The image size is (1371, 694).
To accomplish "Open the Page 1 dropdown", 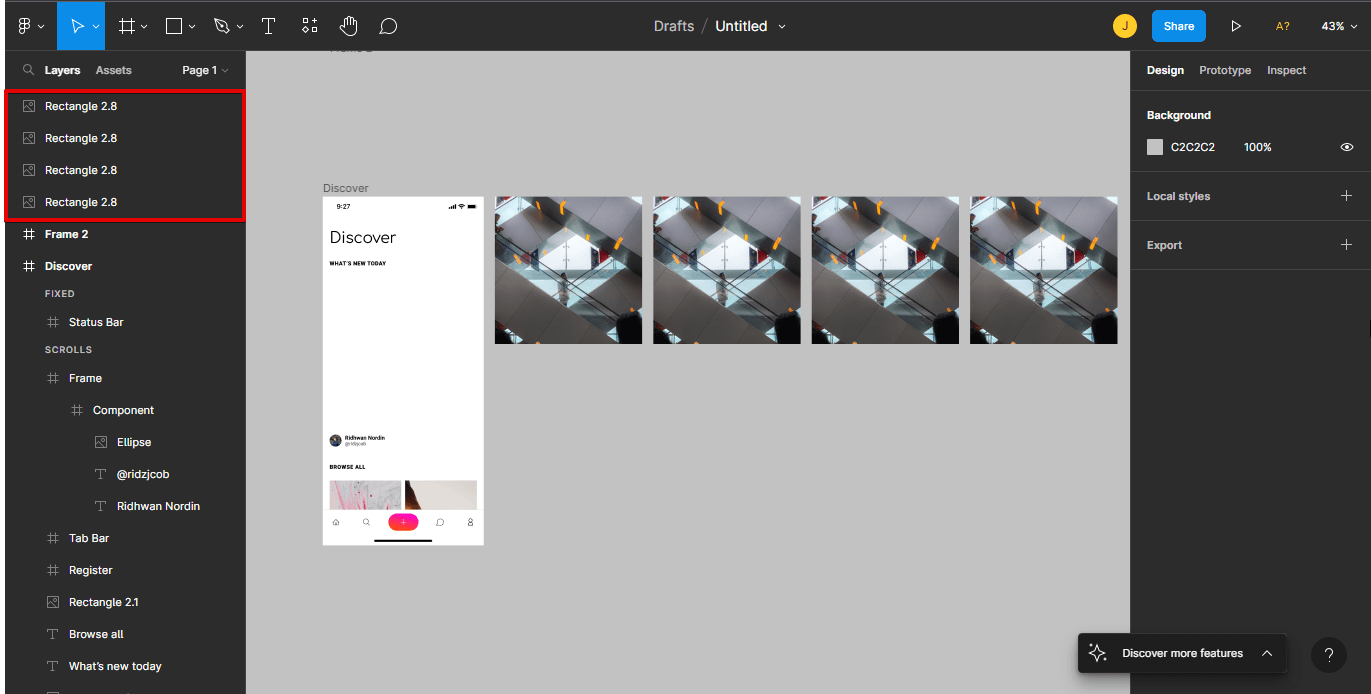I will coord(205,70).
